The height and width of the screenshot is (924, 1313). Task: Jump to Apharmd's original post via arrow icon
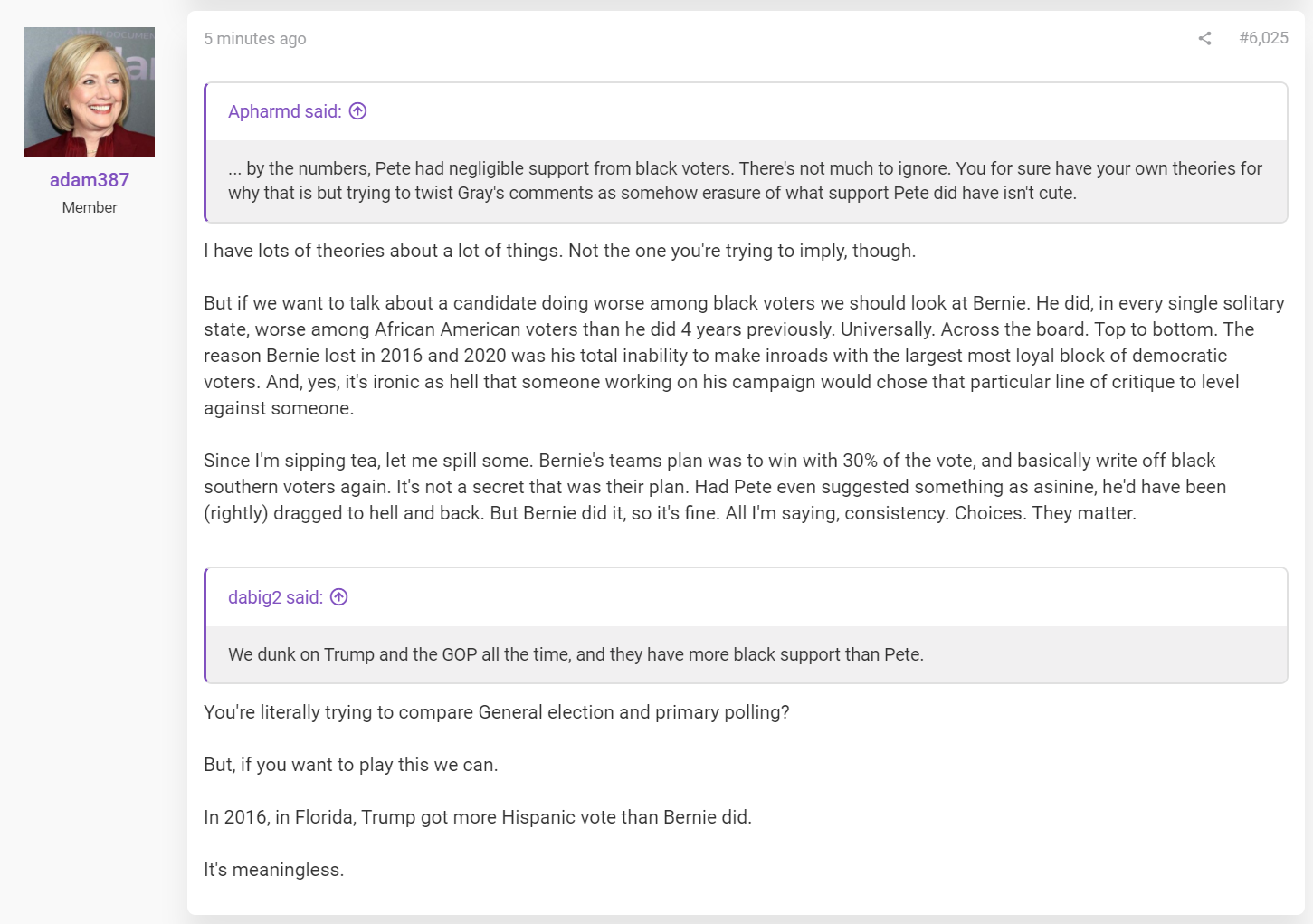[358, 111]
